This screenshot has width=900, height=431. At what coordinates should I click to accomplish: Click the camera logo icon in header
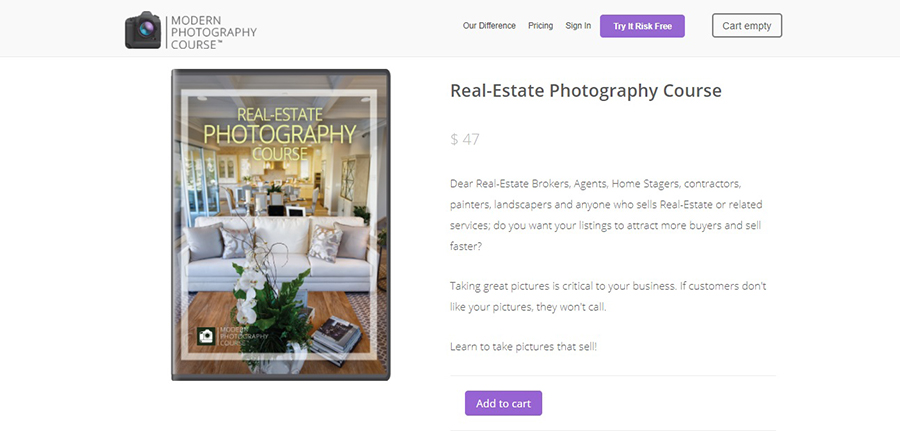[x=143, y=30]
